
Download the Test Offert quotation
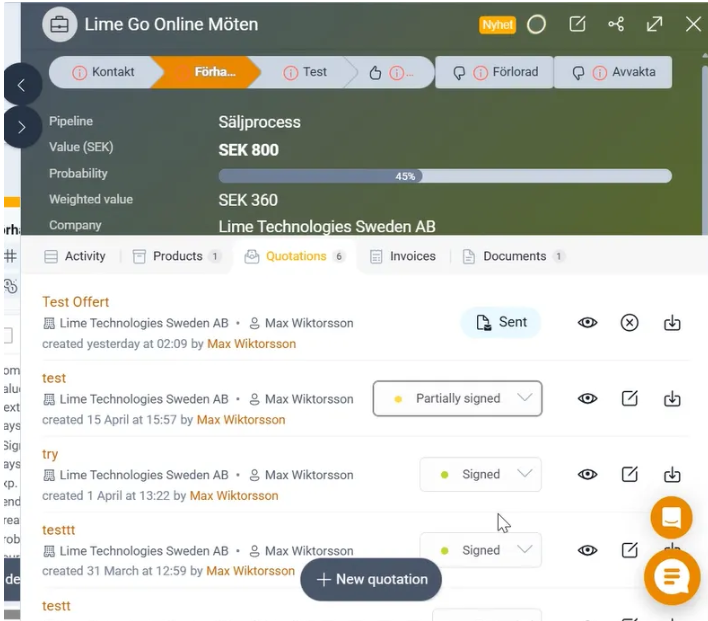click(672, 322)
